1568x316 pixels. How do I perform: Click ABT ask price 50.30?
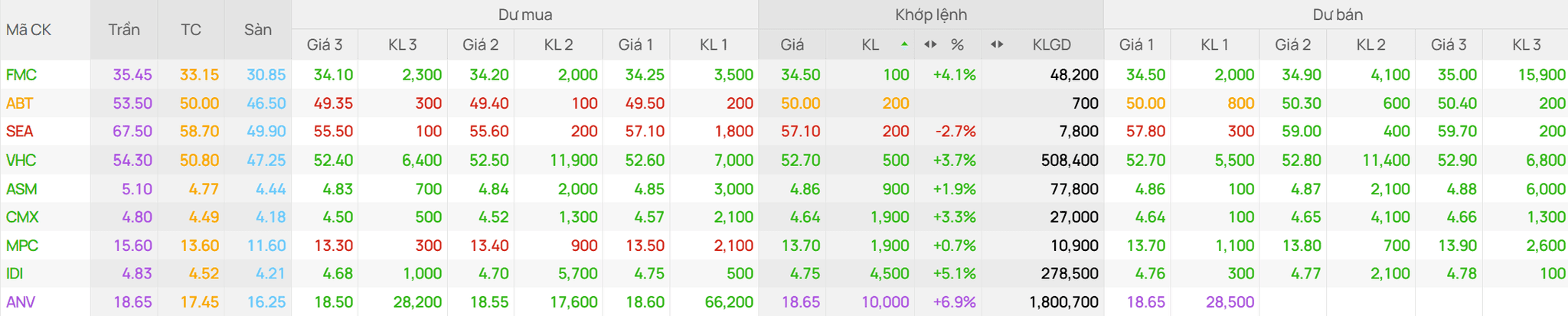[x=1302, y=103]
